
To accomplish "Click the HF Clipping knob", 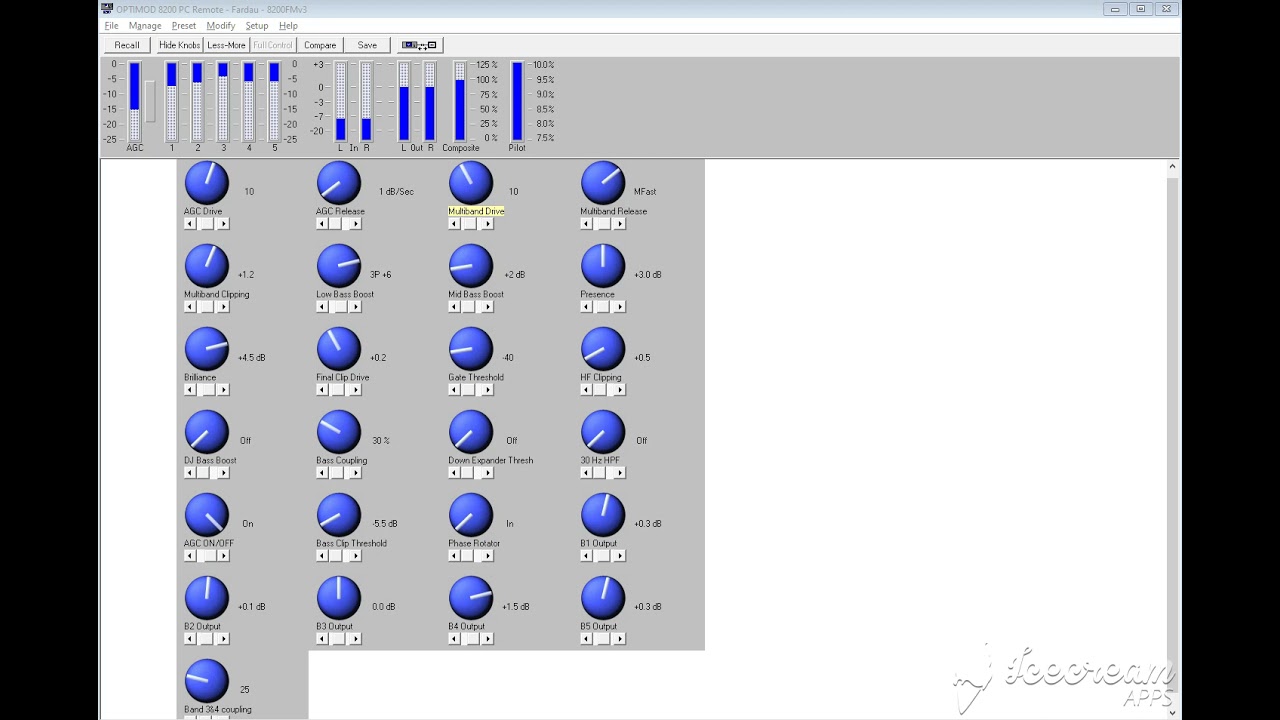I will (x=603, y=349).
